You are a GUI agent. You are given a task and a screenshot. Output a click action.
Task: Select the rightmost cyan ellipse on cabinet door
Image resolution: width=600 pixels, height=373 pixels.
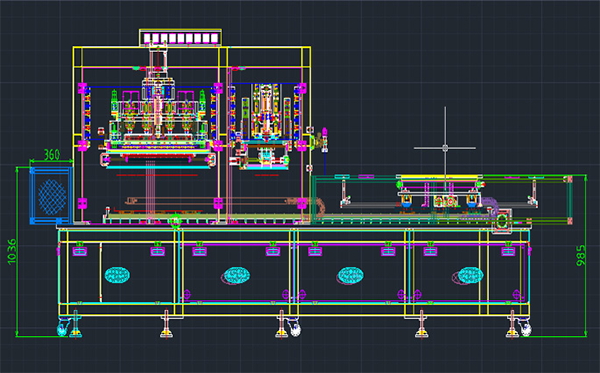(471, 275)
